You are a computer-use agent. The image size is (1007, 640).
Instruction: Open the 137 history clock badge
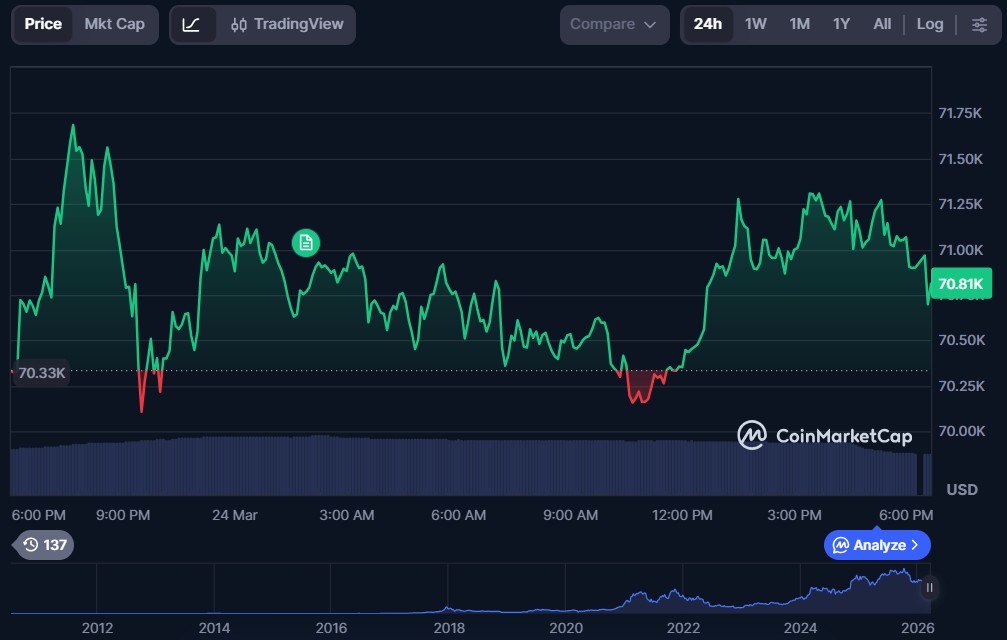click(45, 545)
